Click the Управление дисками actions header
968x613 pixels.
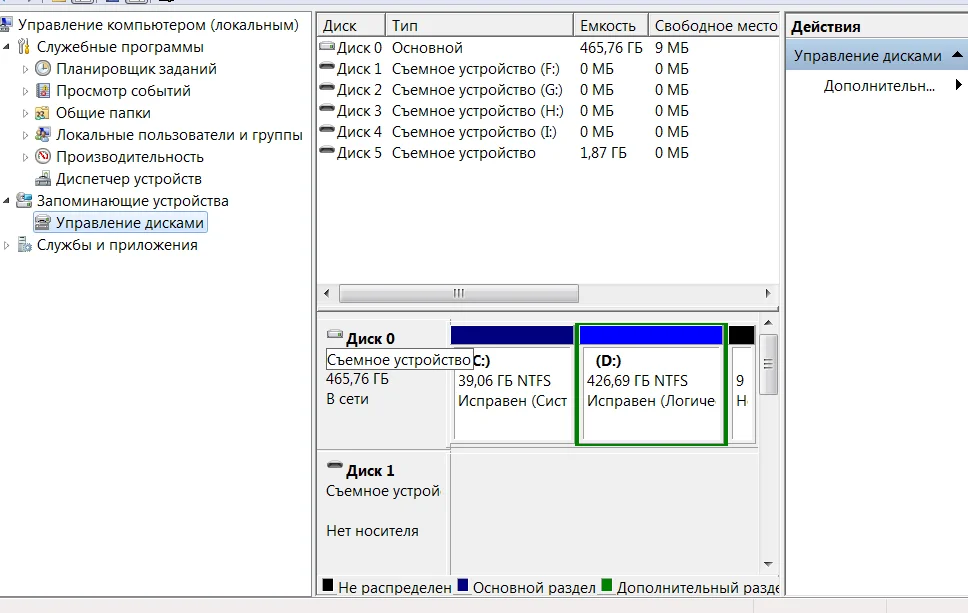877,56
